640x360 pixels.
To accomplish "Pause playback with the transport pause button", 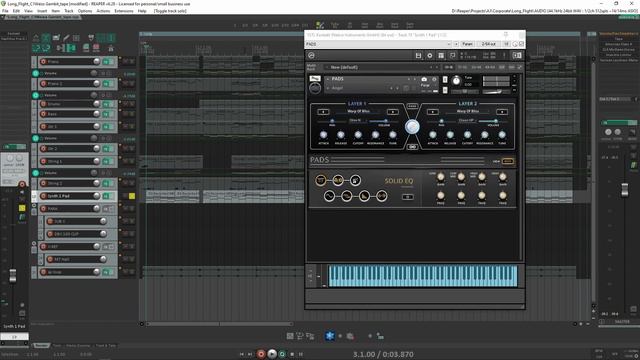I will pyautogui.click(x=301, y=354).
